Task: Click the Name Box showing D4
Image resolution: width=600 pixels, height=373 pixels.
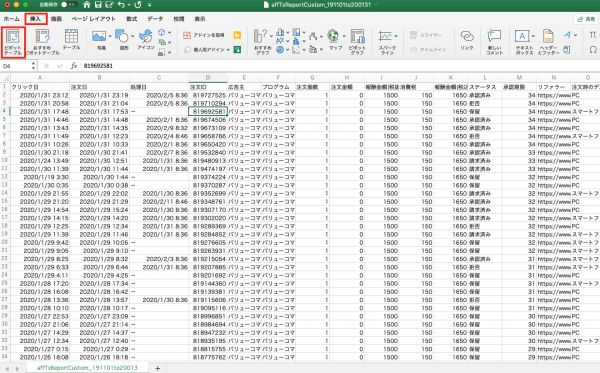Action: pos(16,66)
